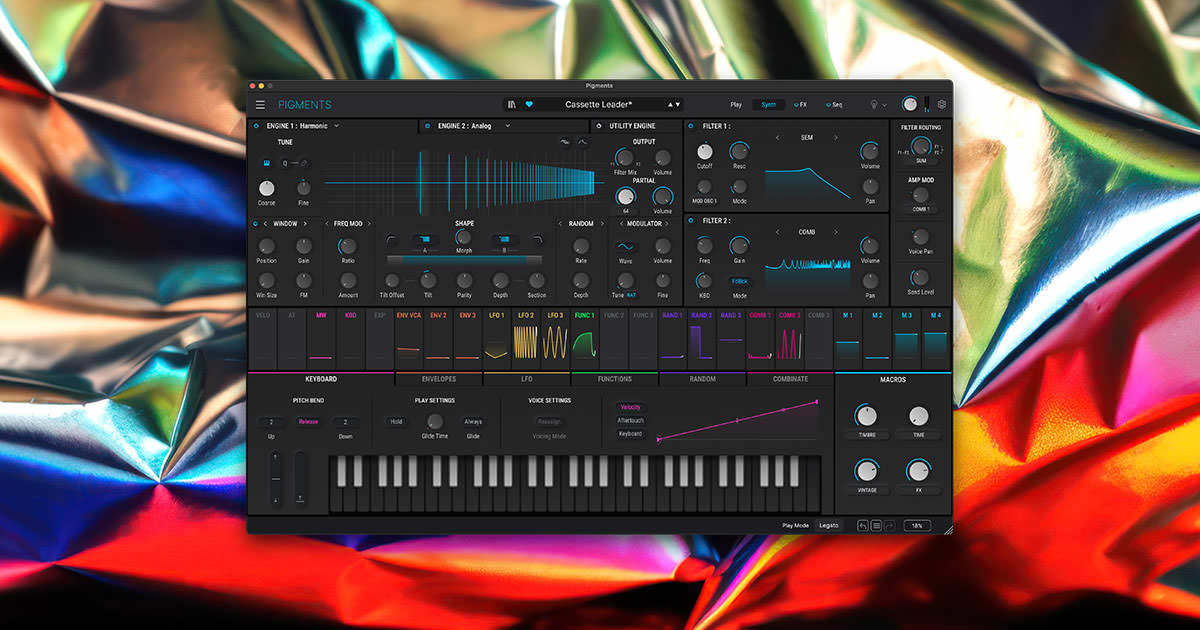Image resolution: width=1200 pixels, height=630 pixels.
Task: Click the left curve-view icon above the spectrum display
Action: (565, 142)
